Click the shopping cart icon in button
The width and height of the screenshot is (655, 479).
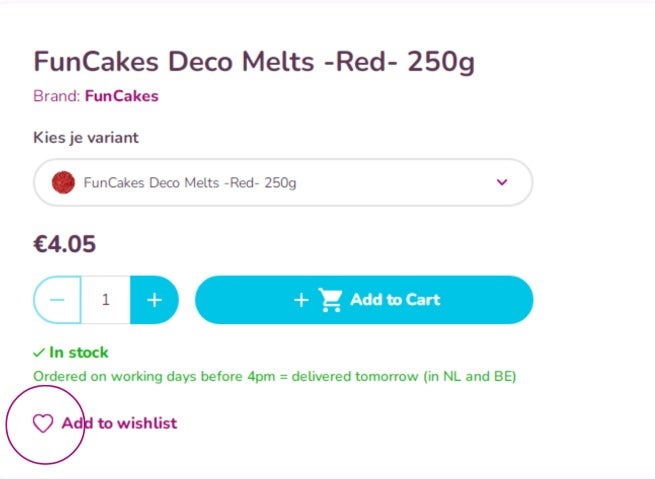(330, 300)
